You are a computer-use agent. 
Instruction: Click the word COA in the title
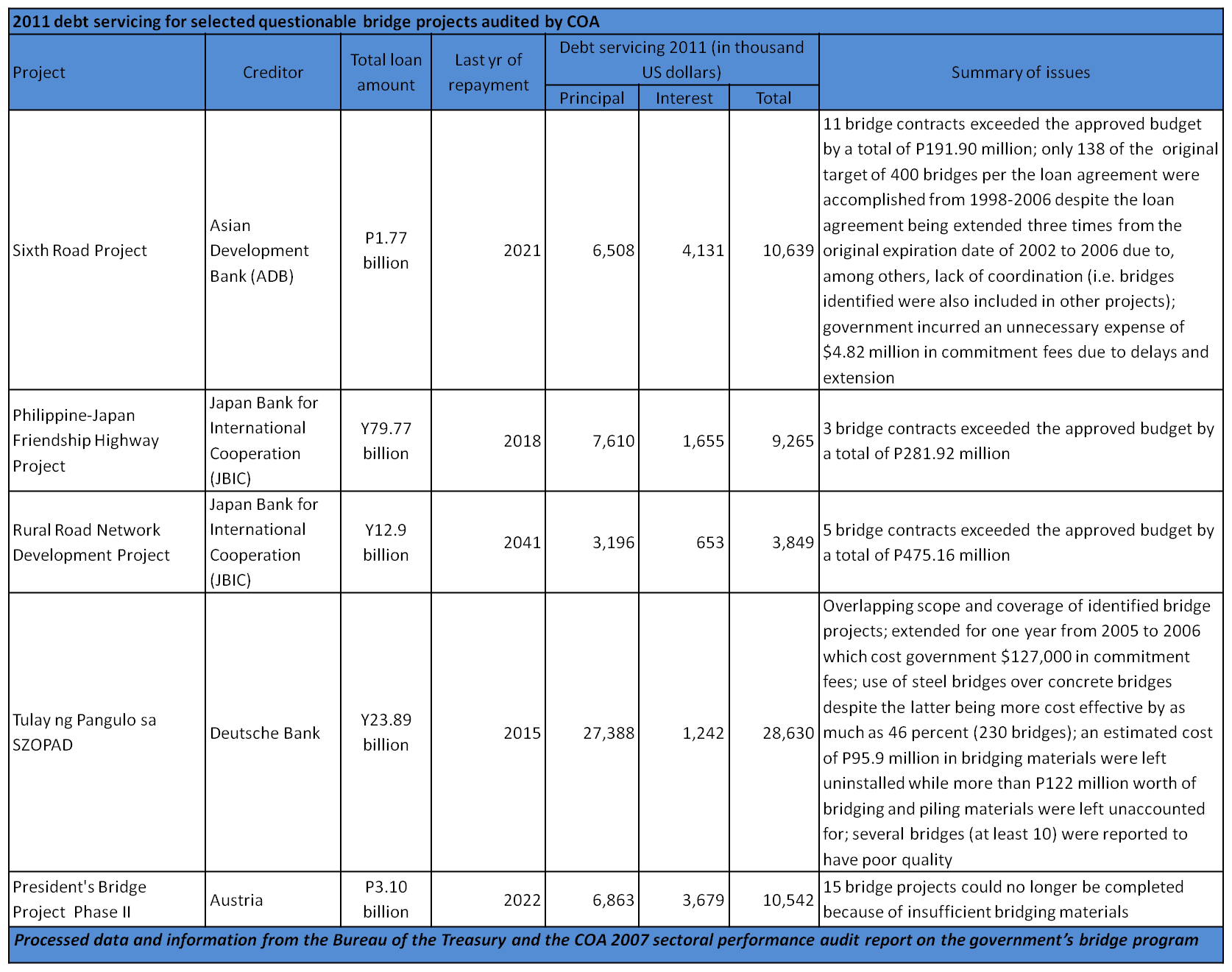coord(583,21)
